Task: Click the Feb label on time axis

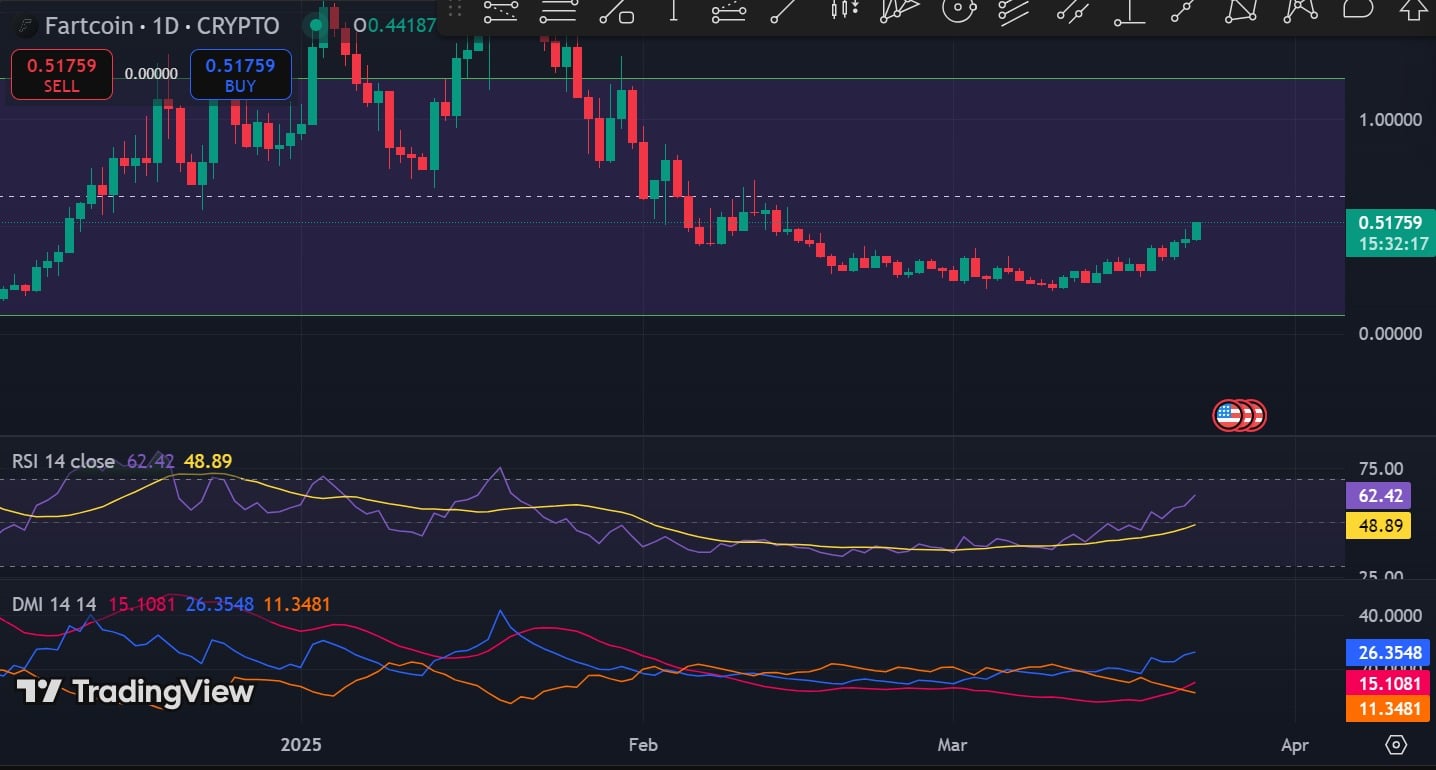Action: [642, 745]
